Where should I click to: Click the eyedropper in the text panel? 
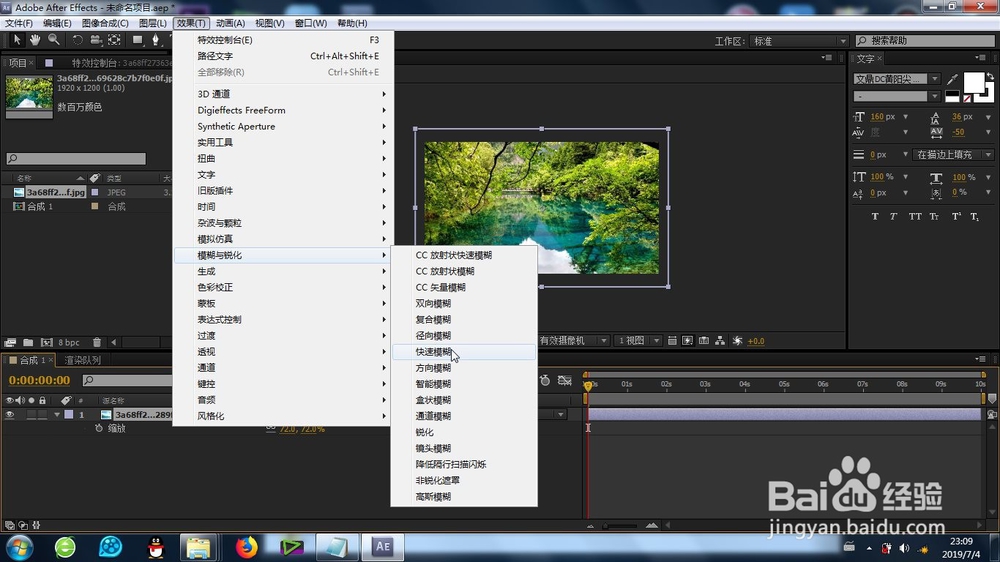(952, 79)
